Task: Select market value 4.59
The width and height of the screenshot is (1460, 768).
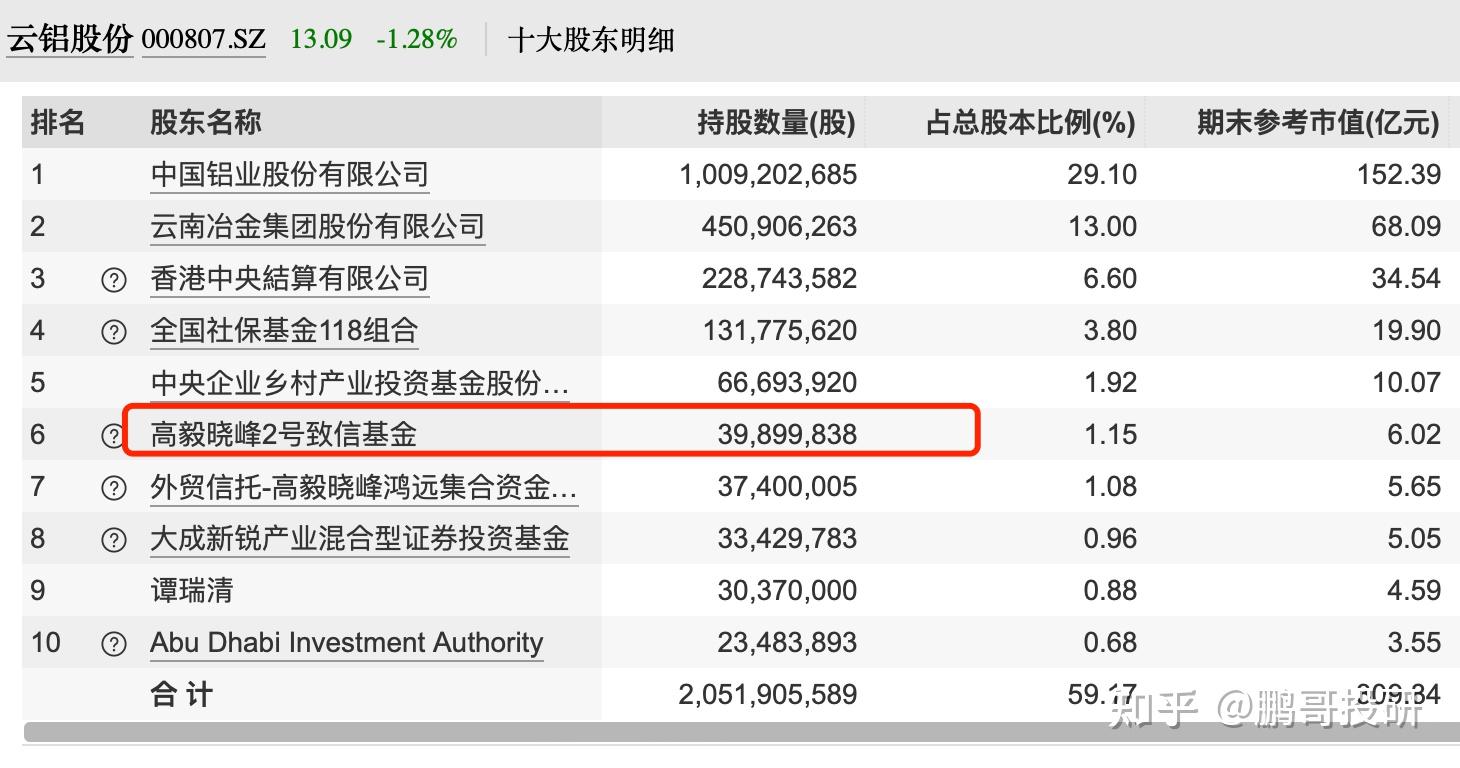Action: click(x=1414, y=591)
